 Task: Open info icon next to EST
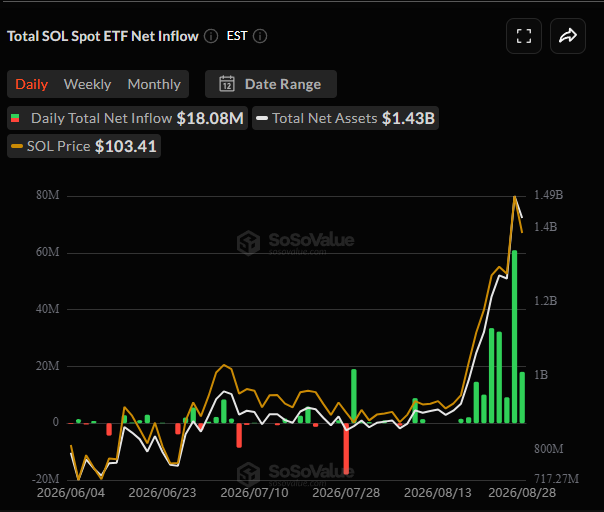click(x=260, y=36)
